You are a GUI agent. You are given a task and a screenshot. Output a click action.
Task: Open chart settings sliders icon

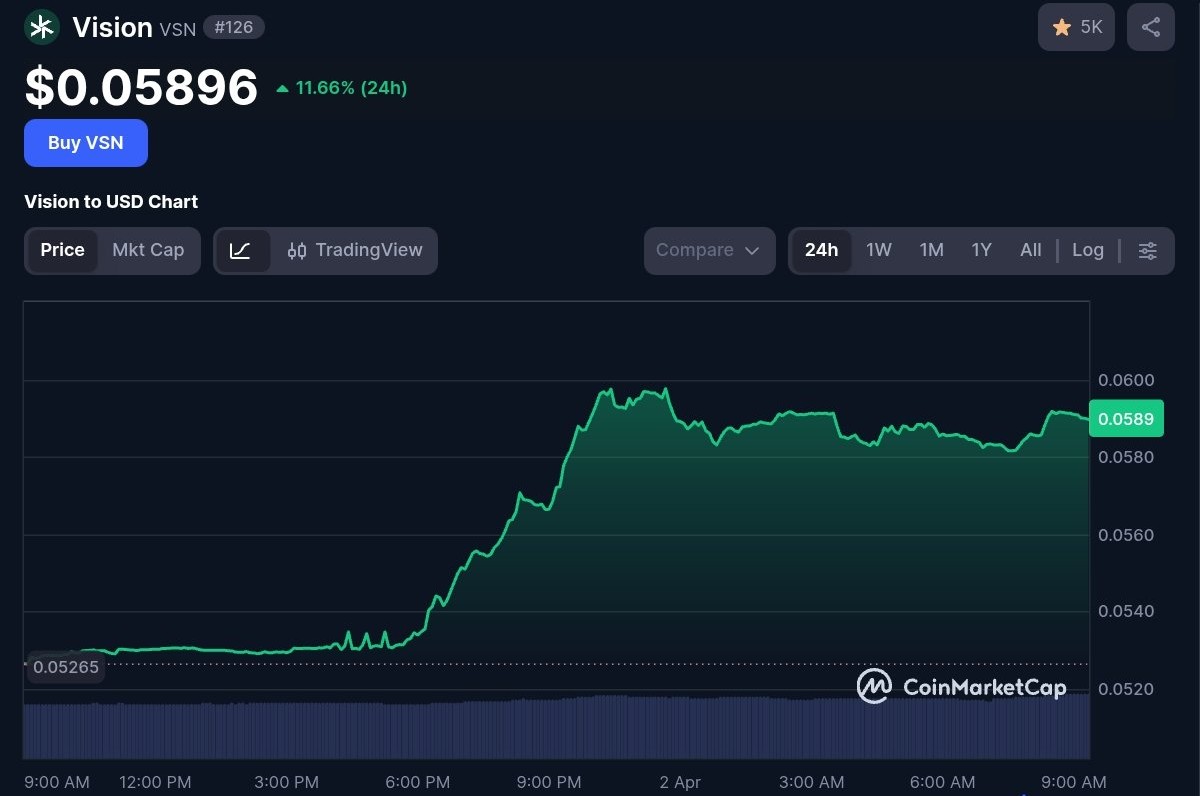coord(1148,250)
